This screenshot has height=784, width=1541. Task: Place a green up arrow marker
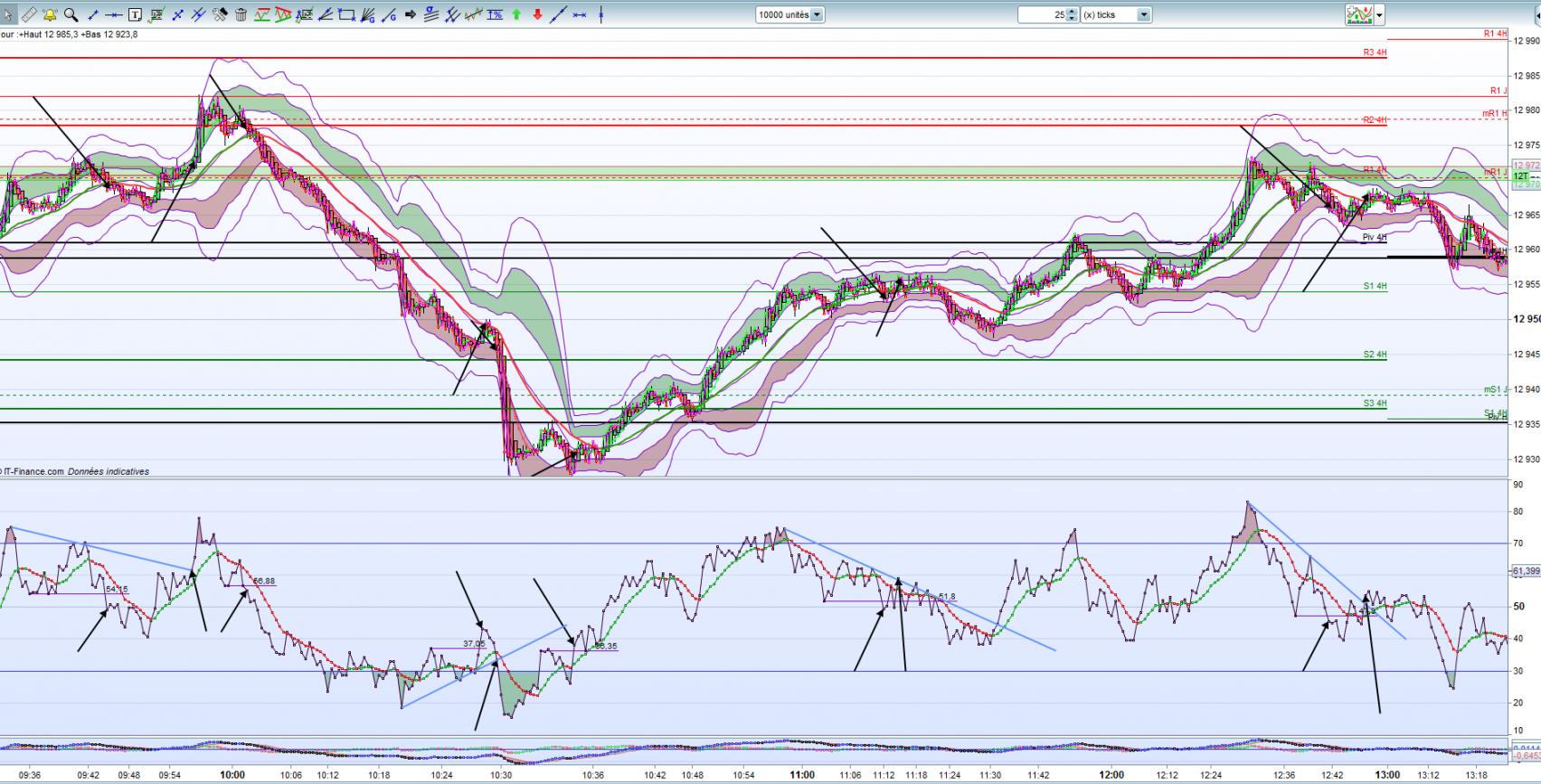[516, 14]
